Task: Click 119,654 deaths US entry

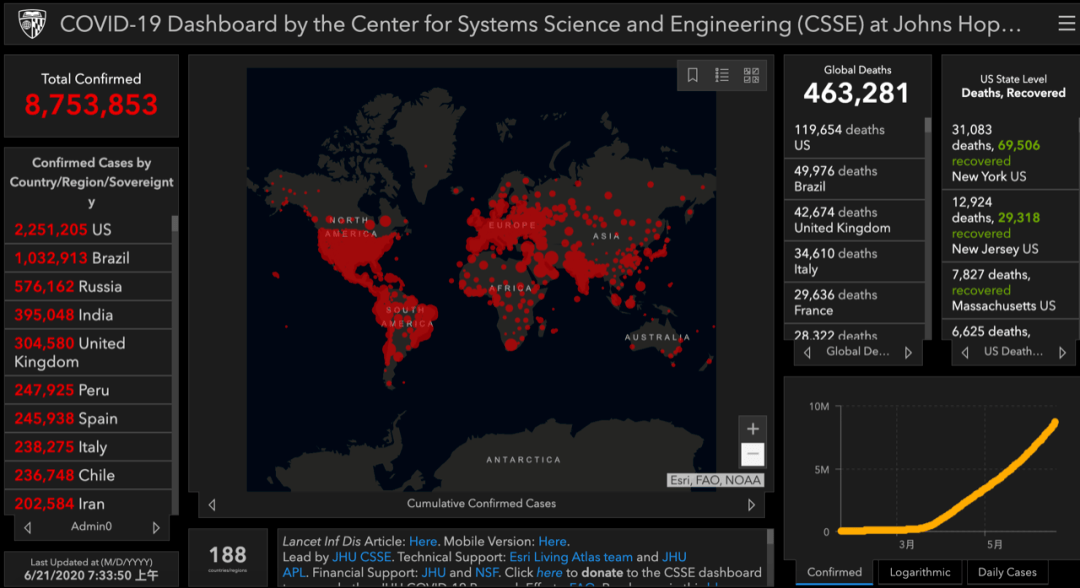Action: tap(854, 138)
